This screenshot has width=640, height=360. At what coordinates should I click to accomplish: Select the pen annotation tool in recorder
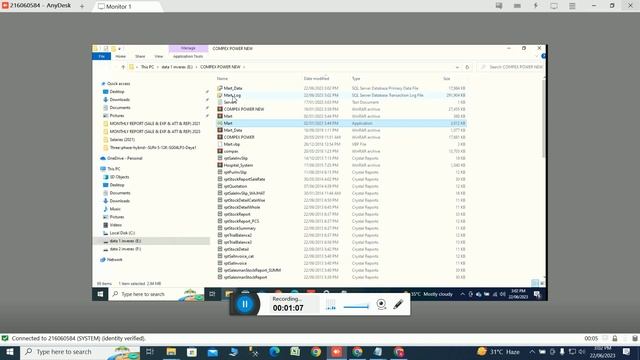(398, 304)
